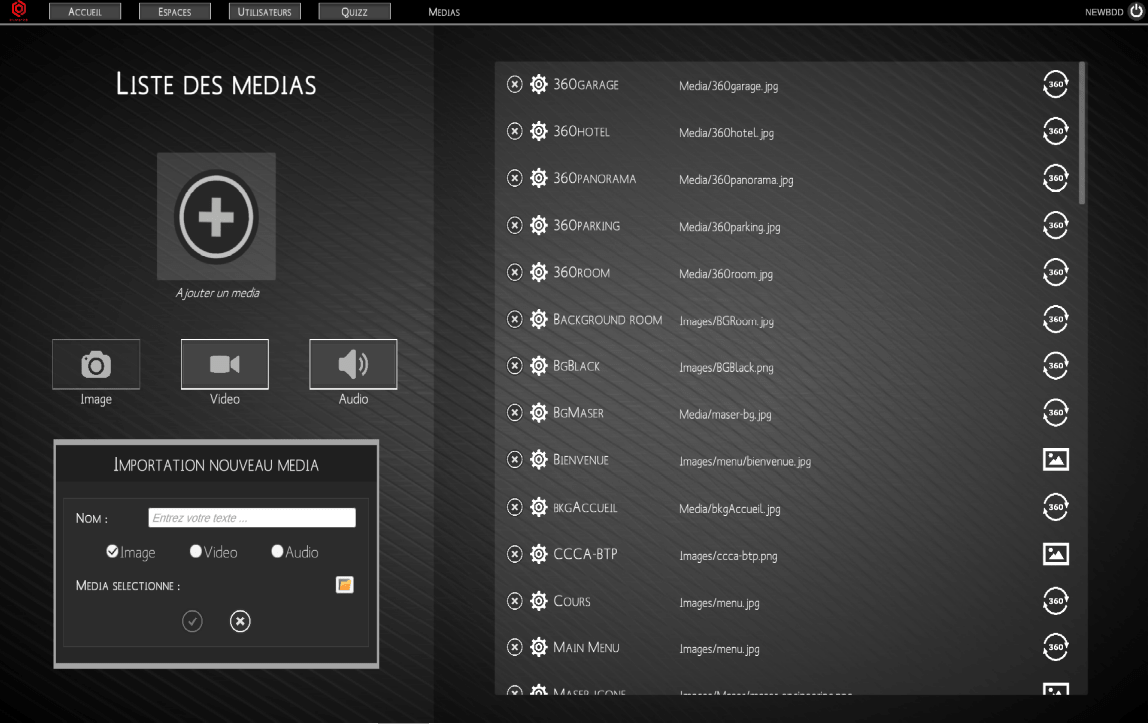Delete the 360PANORAMA media entry
The width and height of the screenshot is (1148, 724).
(515, 178)
